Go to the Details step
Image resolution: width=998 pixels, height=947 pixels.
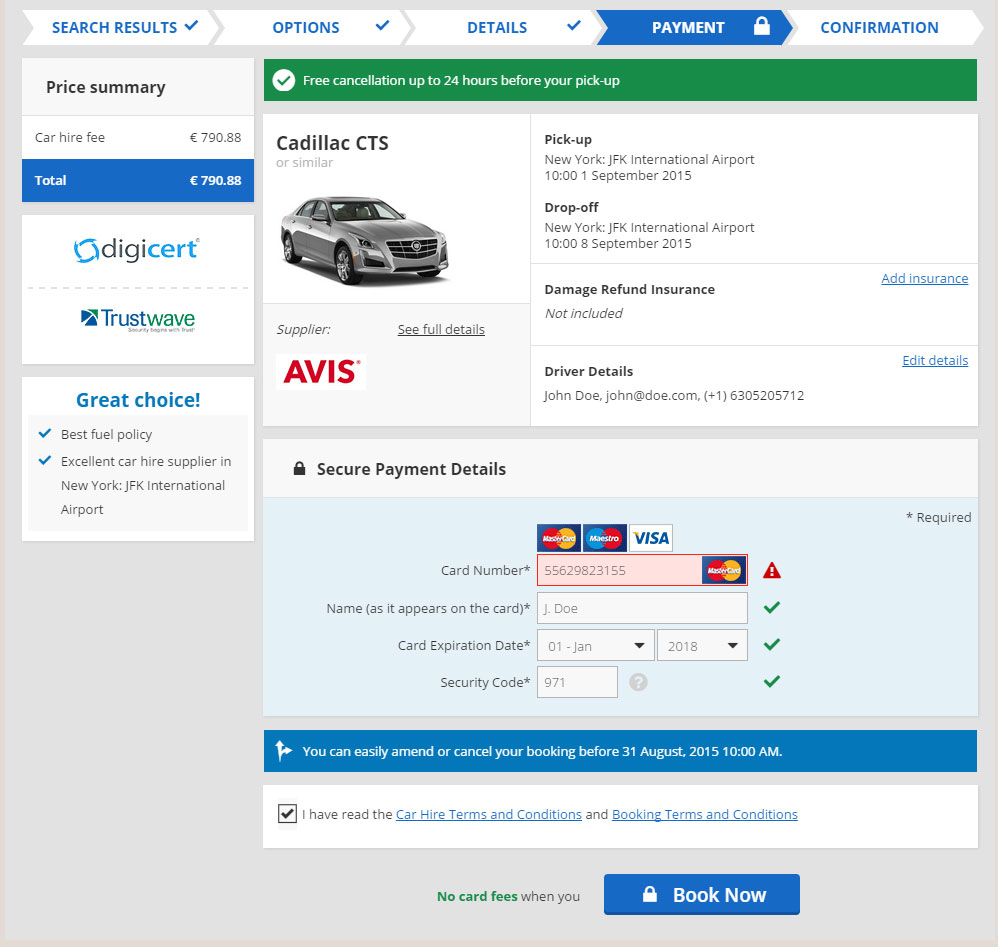(503, 27)
